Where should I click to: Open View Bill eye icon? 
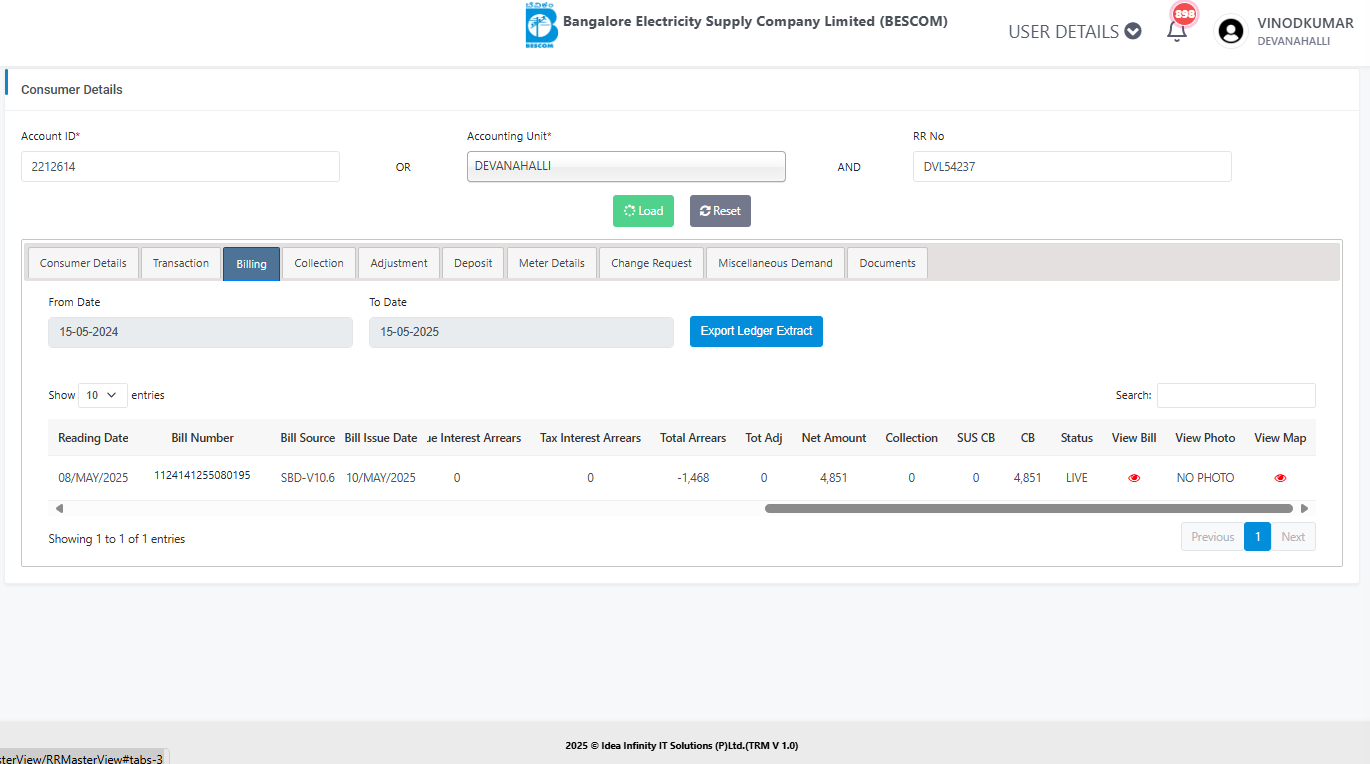(1134, 478)
